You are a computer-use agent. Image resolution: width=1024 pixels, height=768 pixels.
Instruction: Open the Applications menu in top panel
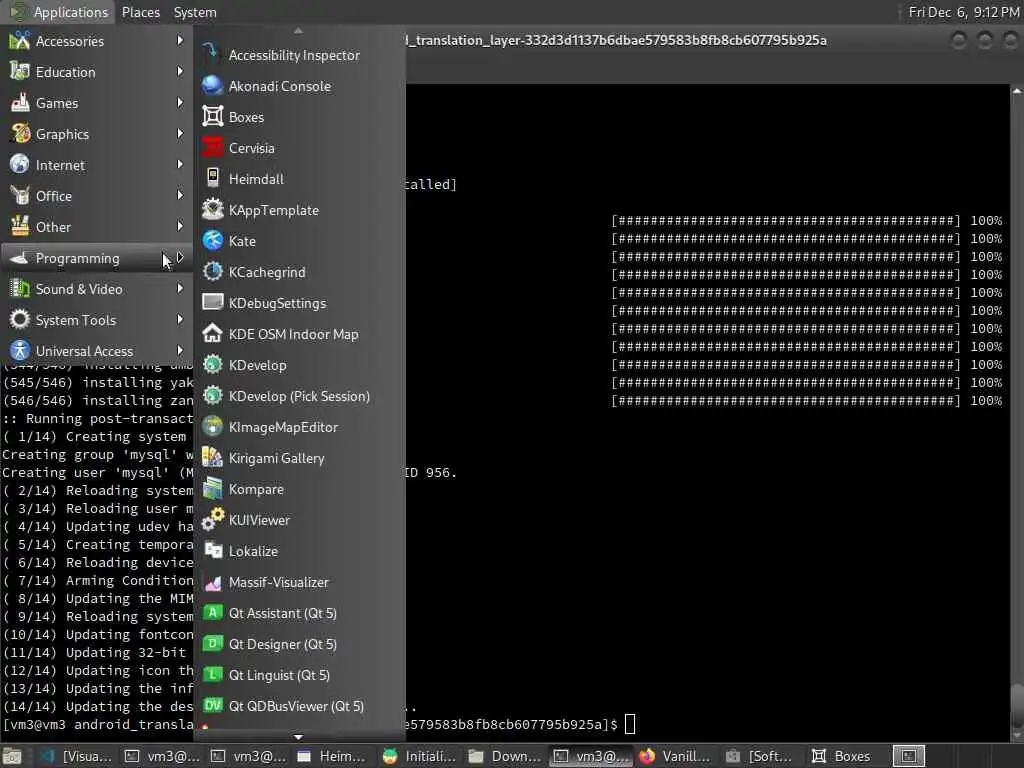click(59, 12)
